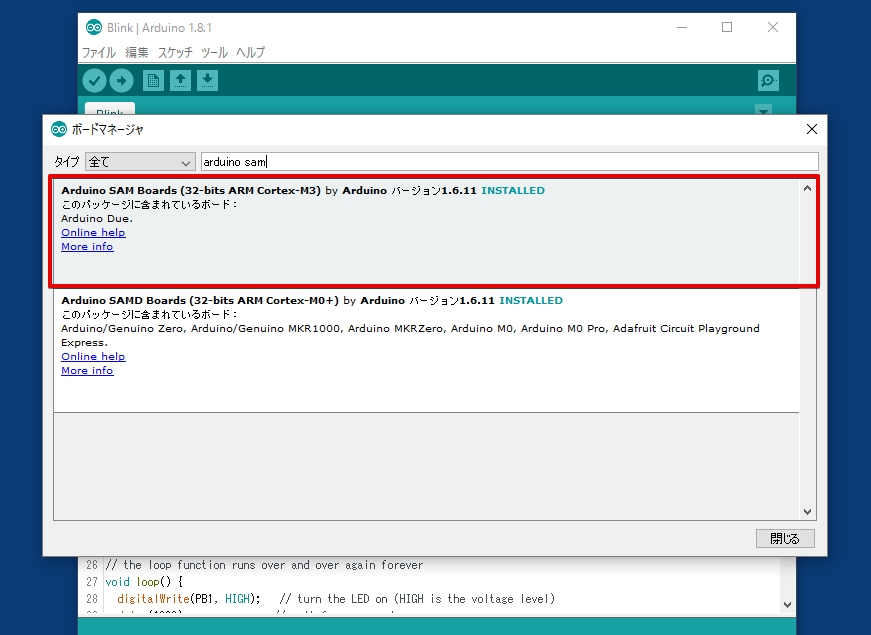Open the ツール menu
871x635 pixels.
point(214,52)
